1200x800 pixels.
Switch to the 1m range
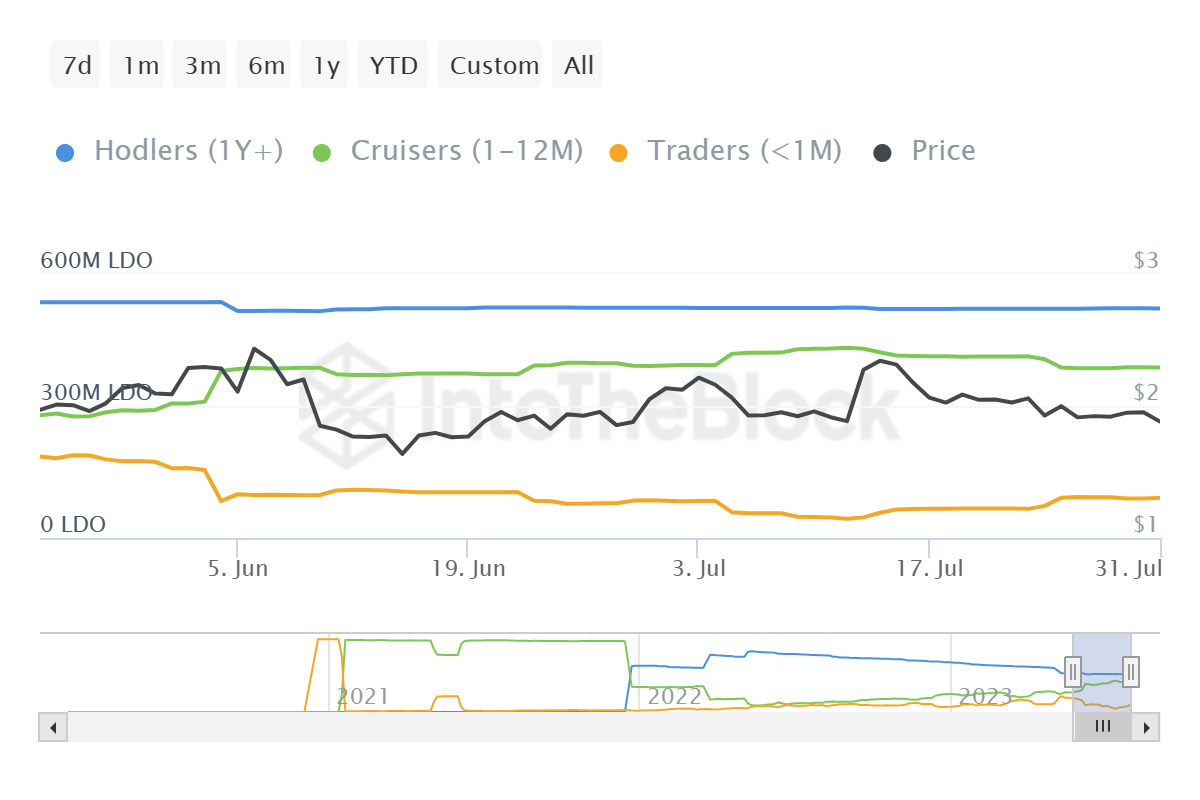pyautogui.click(x=140, y=66)
